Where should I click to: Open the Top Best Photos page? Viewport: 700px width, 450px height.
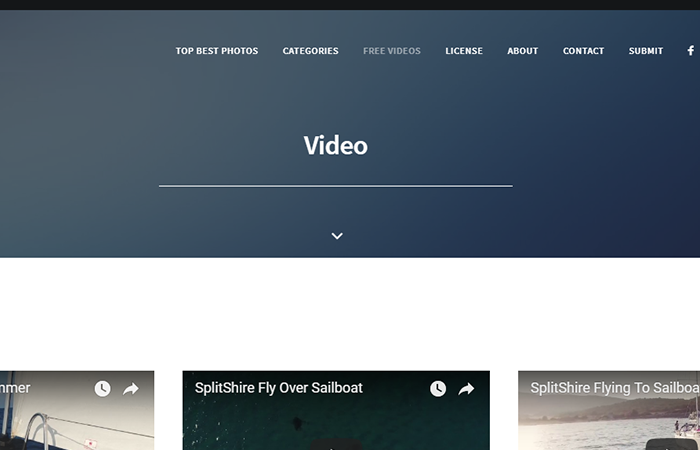coord(217,51)
